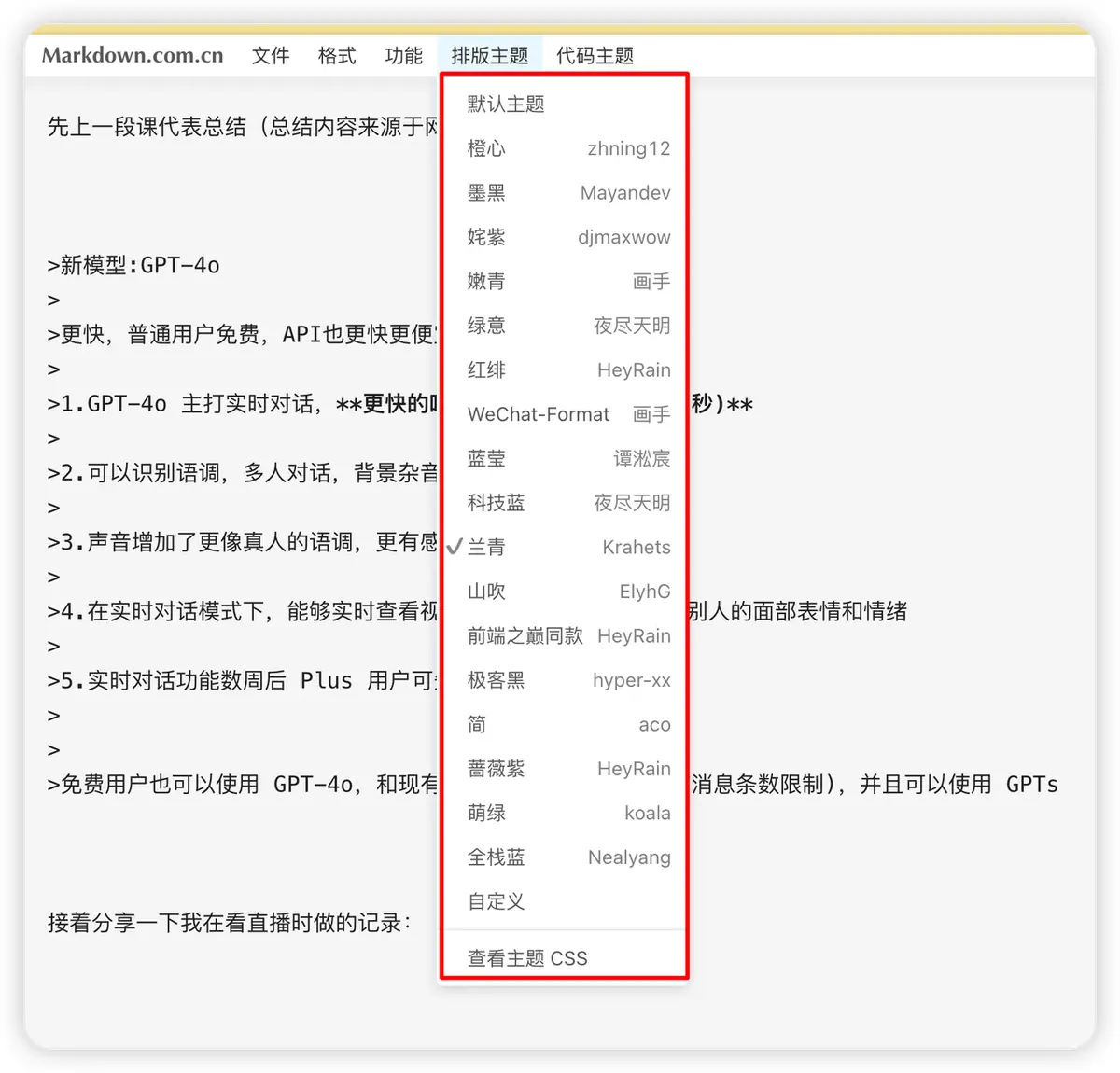
Task: Click the 接着分享一下我在看直播时做的记录 line
Action: click(230, 923)
